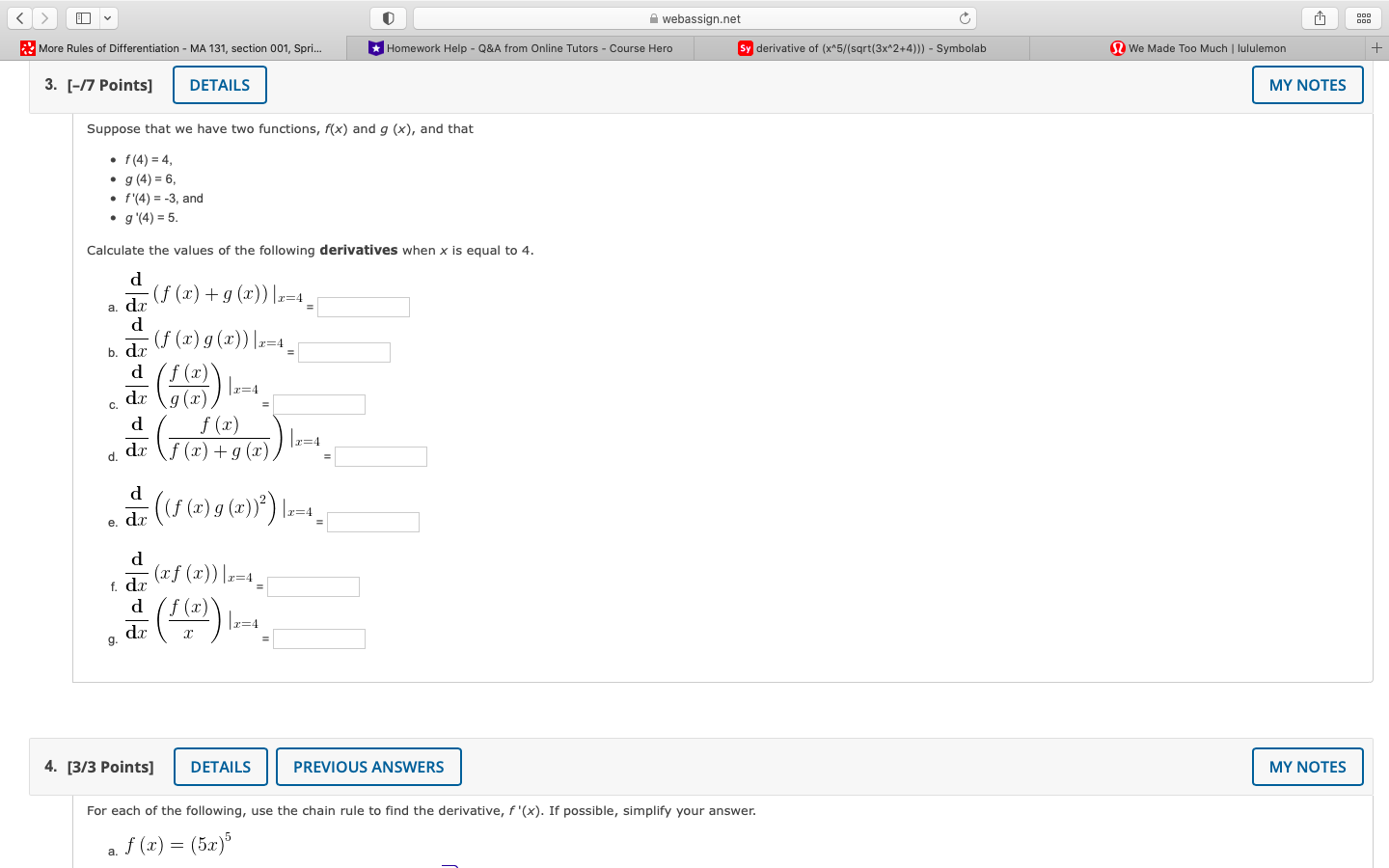Switch to the We Made Too Much lululemon tab
Viewport: 1389px width, 868px height.
tap(1206, 47)
